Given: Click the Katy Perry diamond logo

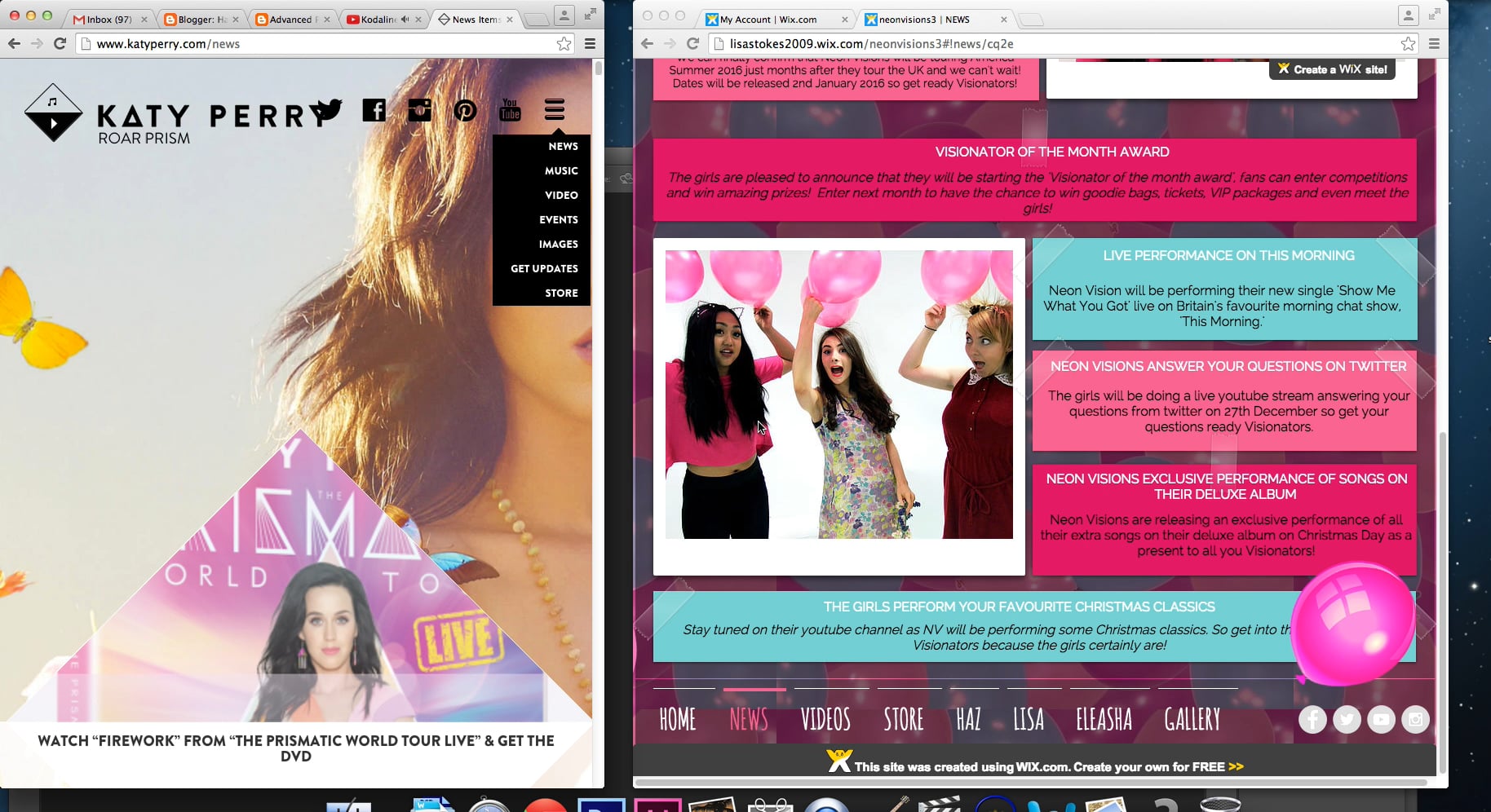Looking at the screenshot, I should [53, 113].
